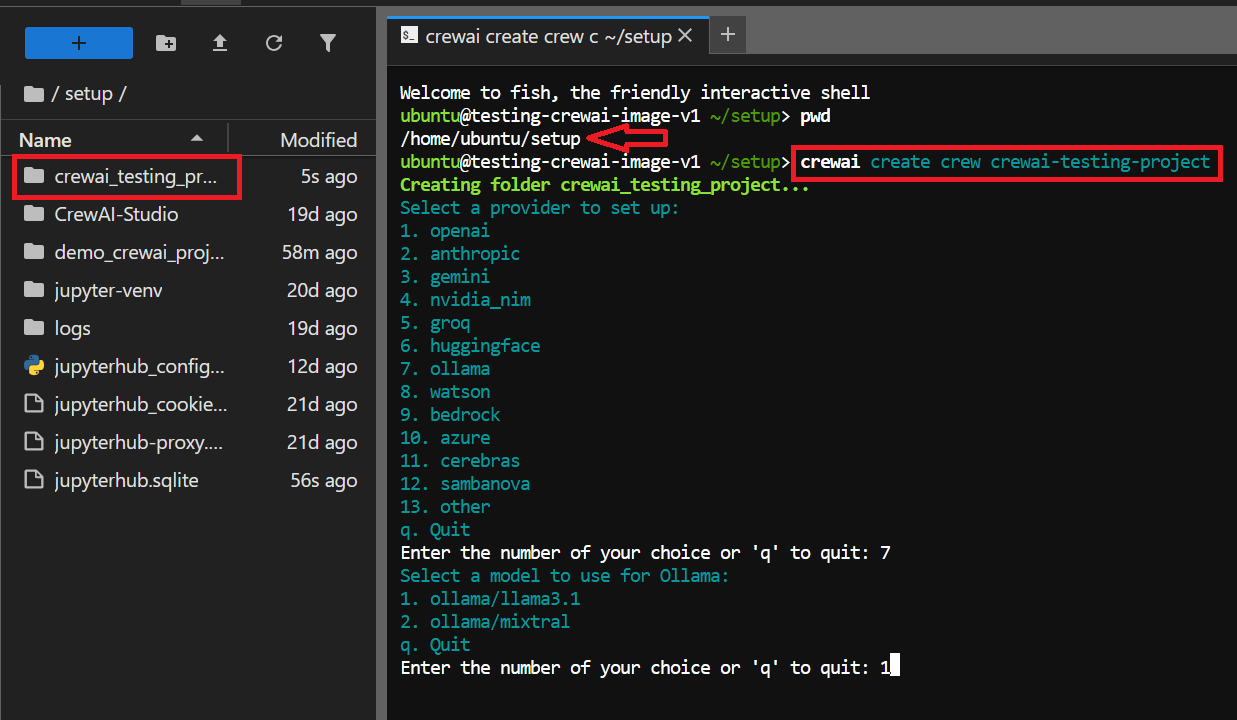Click file icon beside jupyterhub_cookie

coord(34,404)
